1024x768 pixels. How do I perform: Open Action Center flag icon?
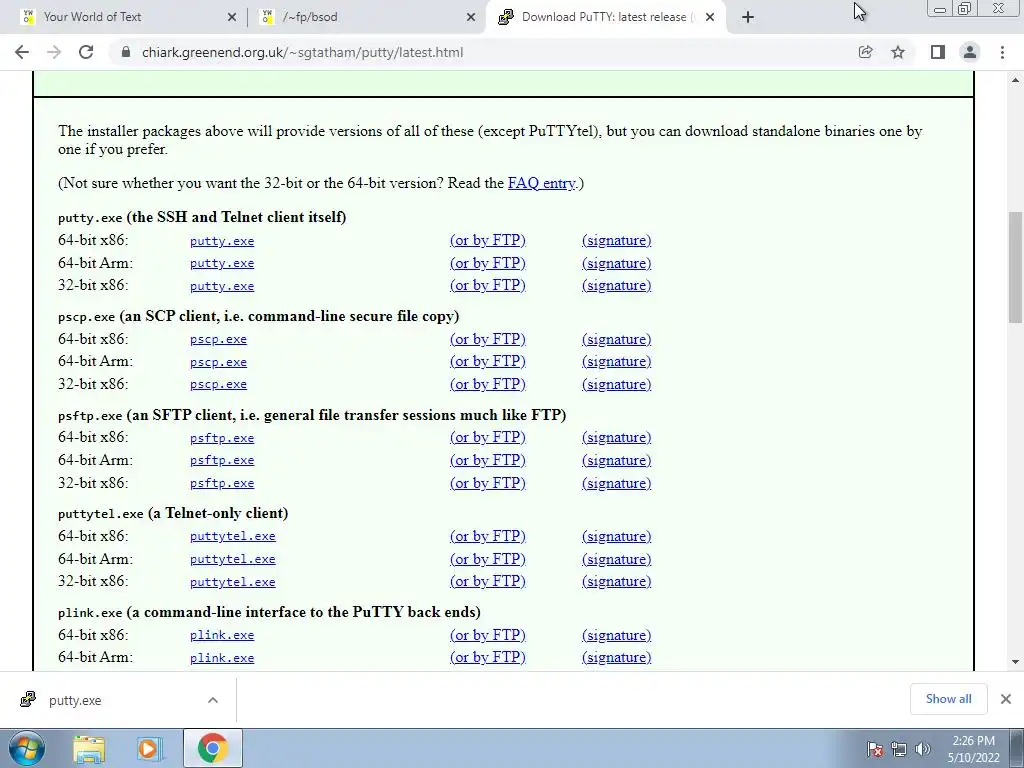[875, 749]
